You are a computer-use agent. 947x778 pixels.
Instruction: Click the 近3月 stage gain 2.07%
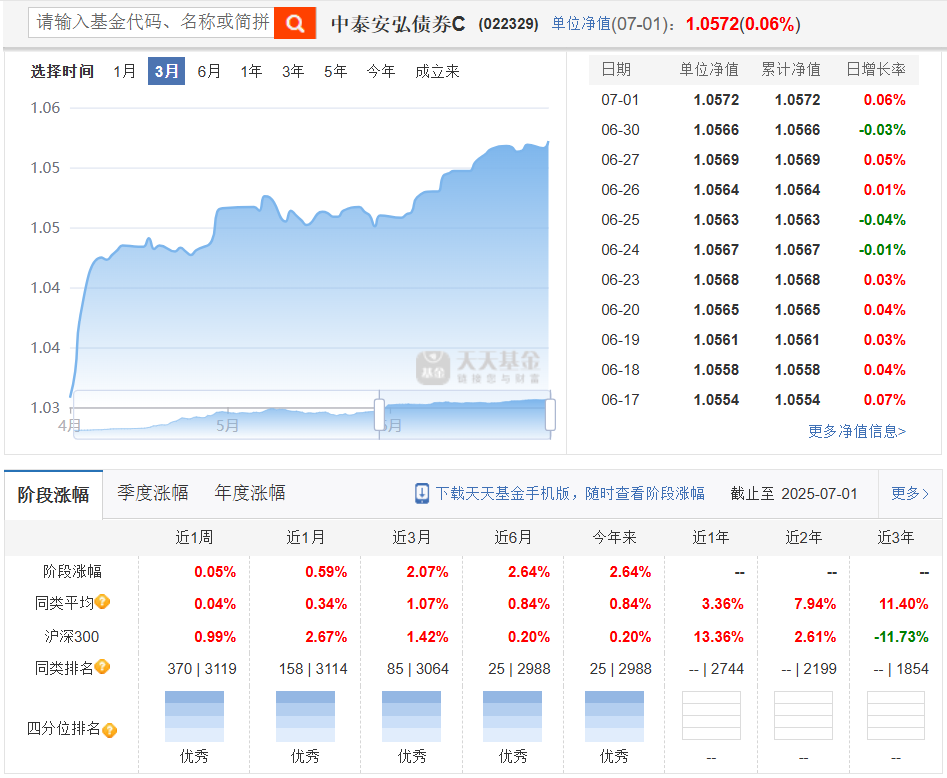(427, 572)
